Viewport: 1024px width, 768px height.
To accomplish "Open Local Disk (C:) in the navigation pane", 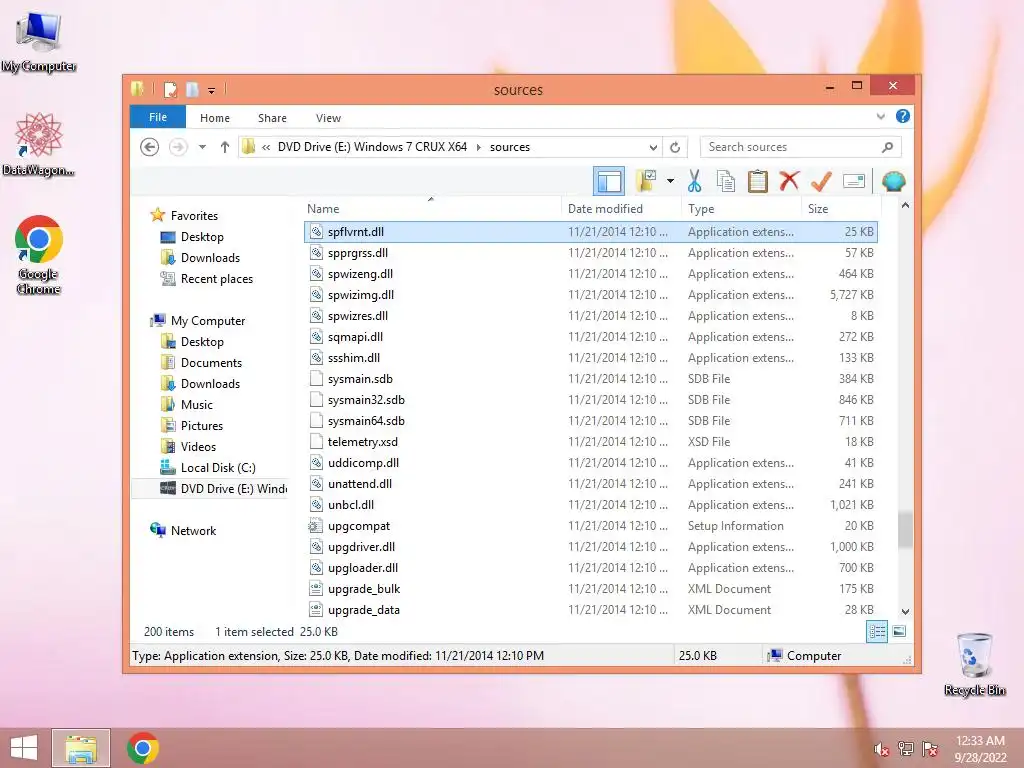I will click(217, 468).
